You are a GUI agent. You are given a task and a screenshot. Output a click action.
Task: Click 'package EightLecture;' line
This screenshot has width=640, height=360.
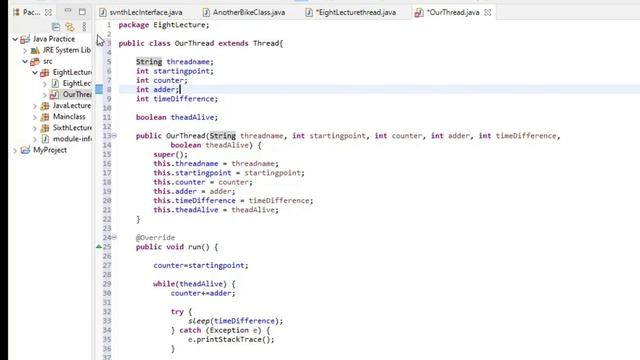(164, 25)
